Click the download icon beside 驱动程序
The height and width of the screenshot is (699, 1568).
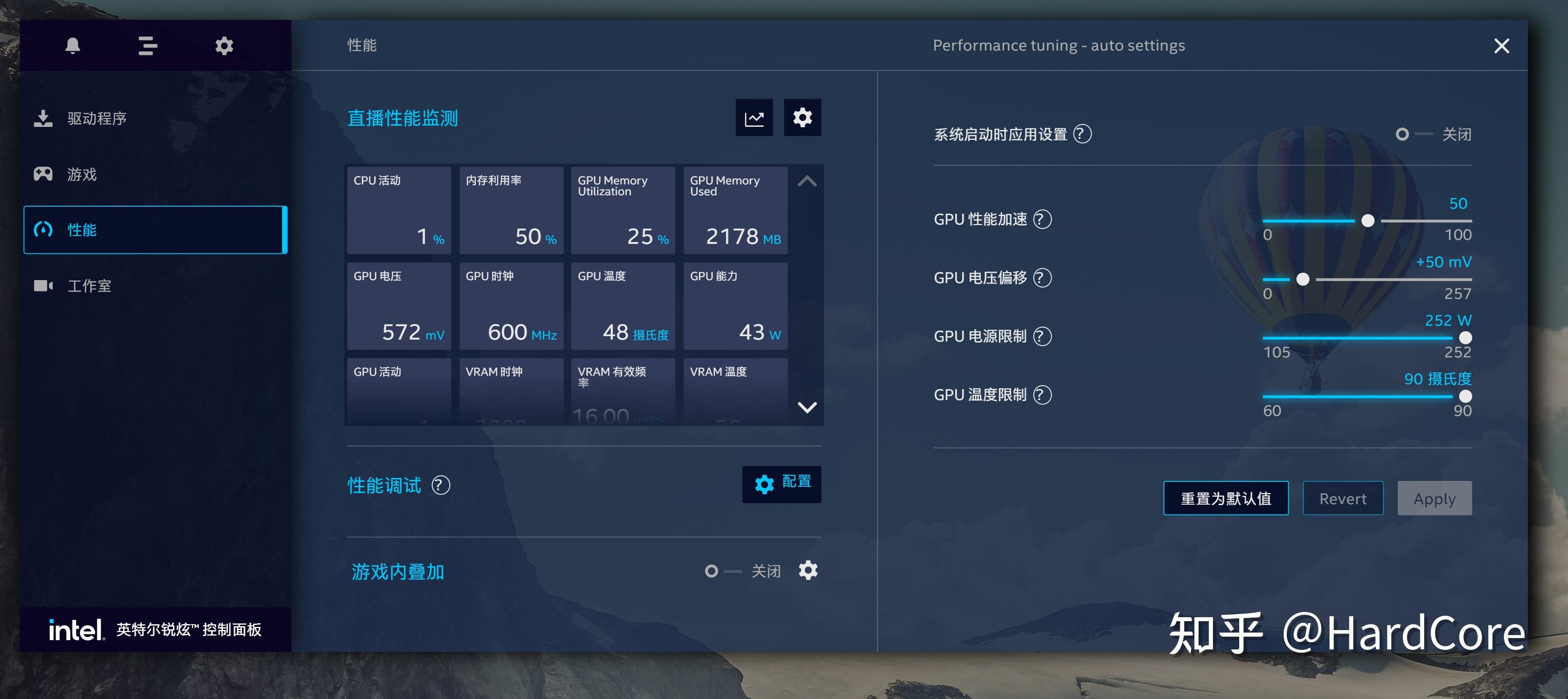coord(43,118)
